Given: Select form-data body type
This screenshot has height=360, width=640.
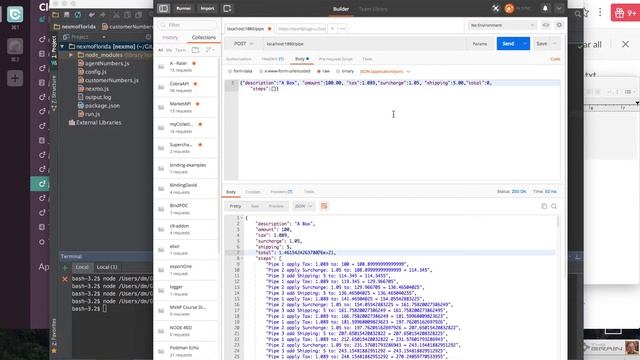Looking at the screenshot, I should coord(240,71).
